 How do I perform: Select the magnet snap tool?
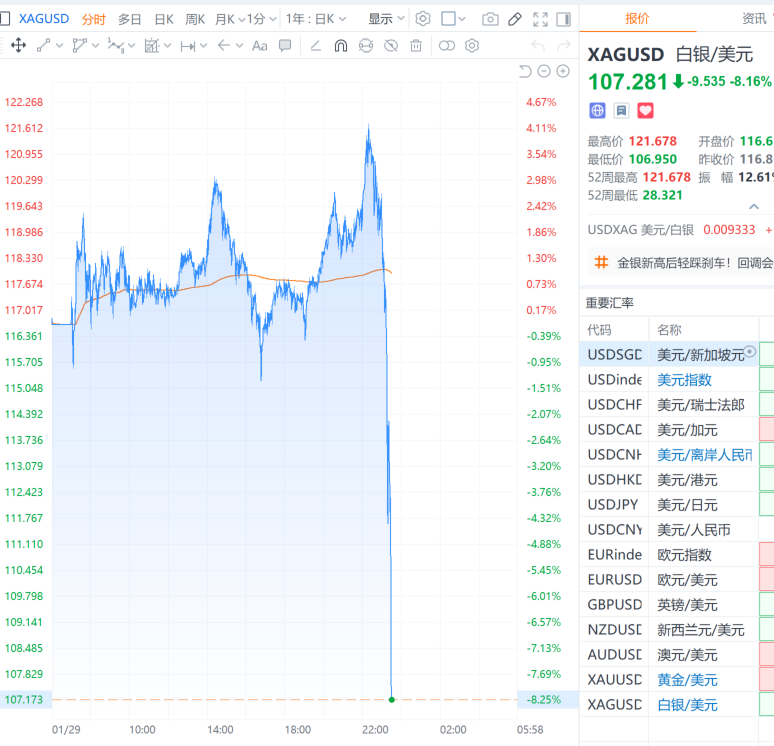(340, 45)
